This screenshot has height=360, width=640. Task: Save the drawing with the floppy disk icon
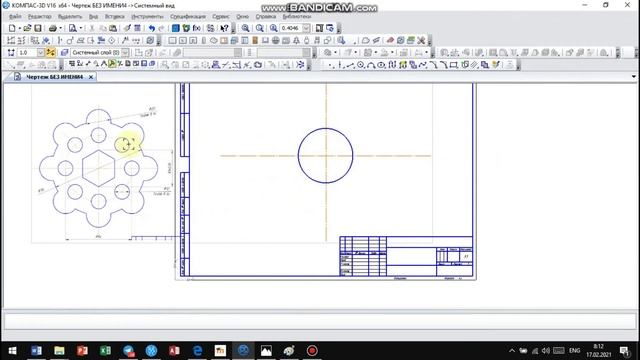pos(38,28)
